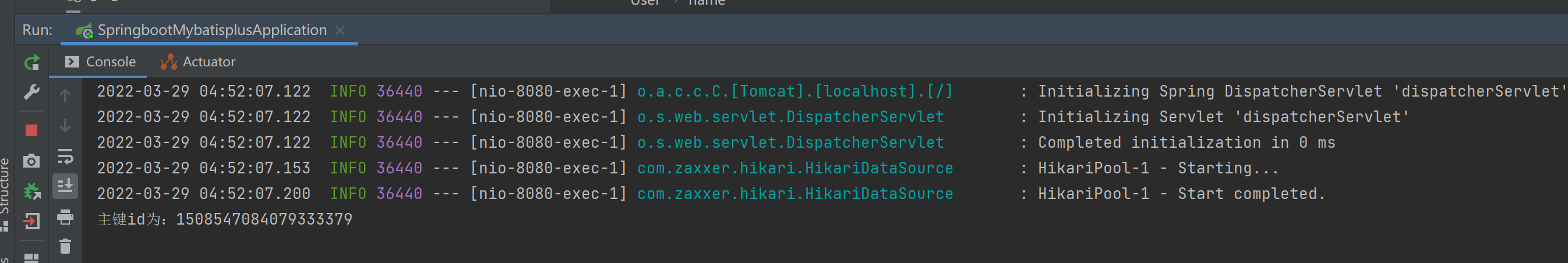Stop the running application
1568x263 pixels.
pos(31,130)
